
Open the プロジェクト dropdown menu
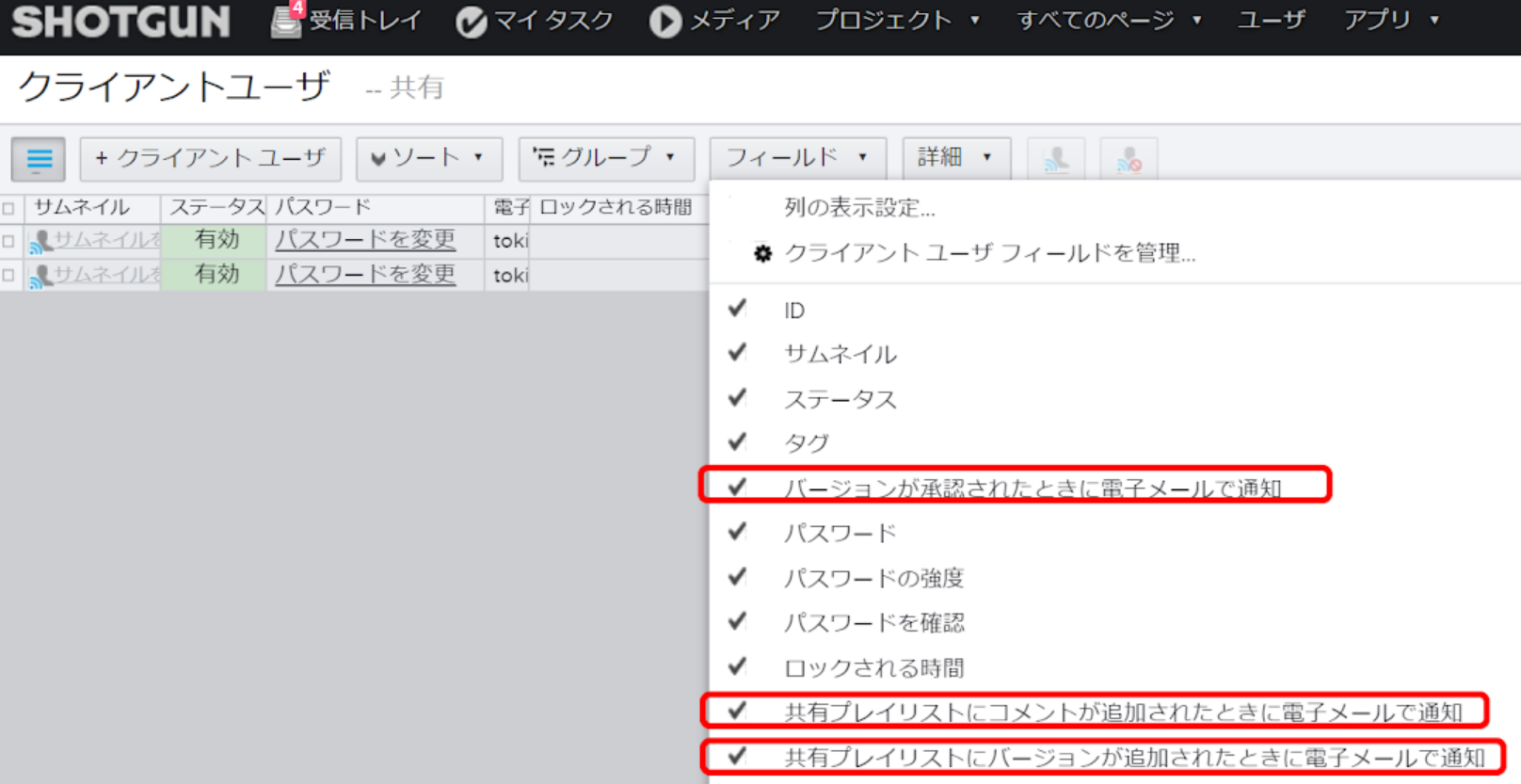click(x=898, y=20)
